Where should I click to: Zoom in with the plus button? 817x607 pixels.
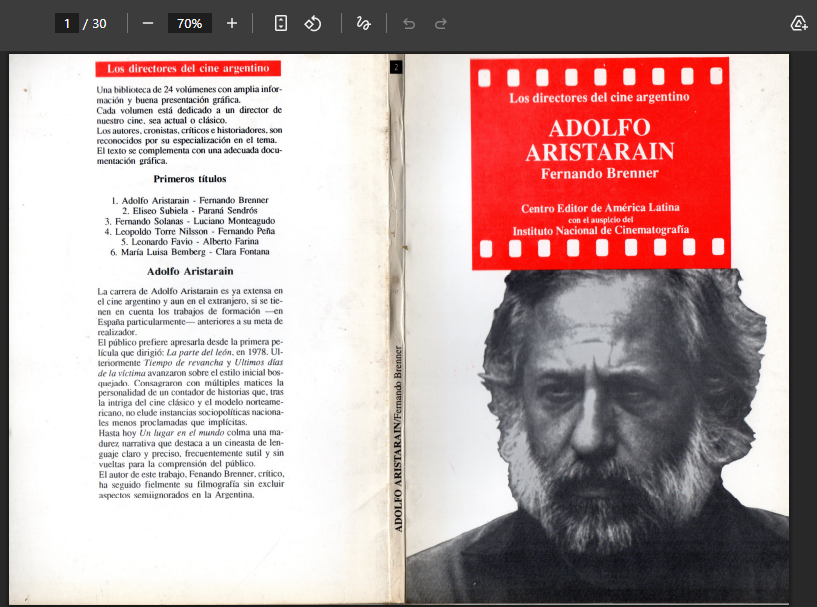pyautogui.click(x=232, y=23)
